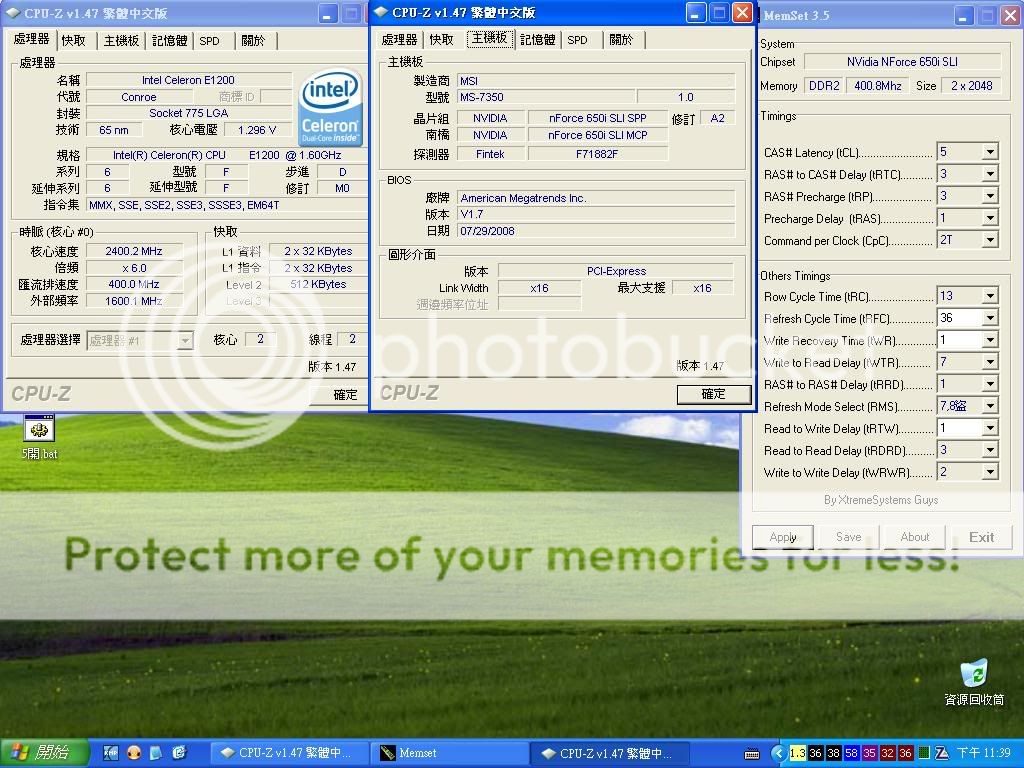The image size is (1024, 768).
Task: Click the Apply button in MemSet
Action: (x=782, y=537)
